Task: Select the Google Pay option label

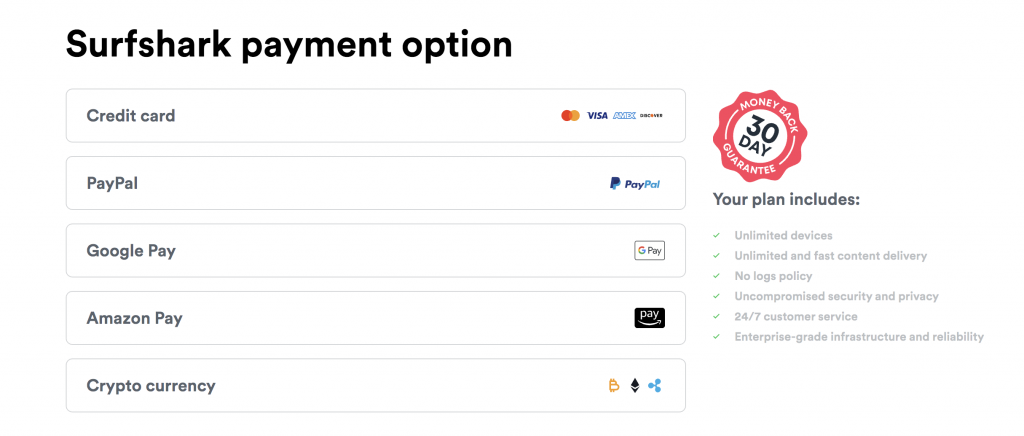Action: [131, 251]
